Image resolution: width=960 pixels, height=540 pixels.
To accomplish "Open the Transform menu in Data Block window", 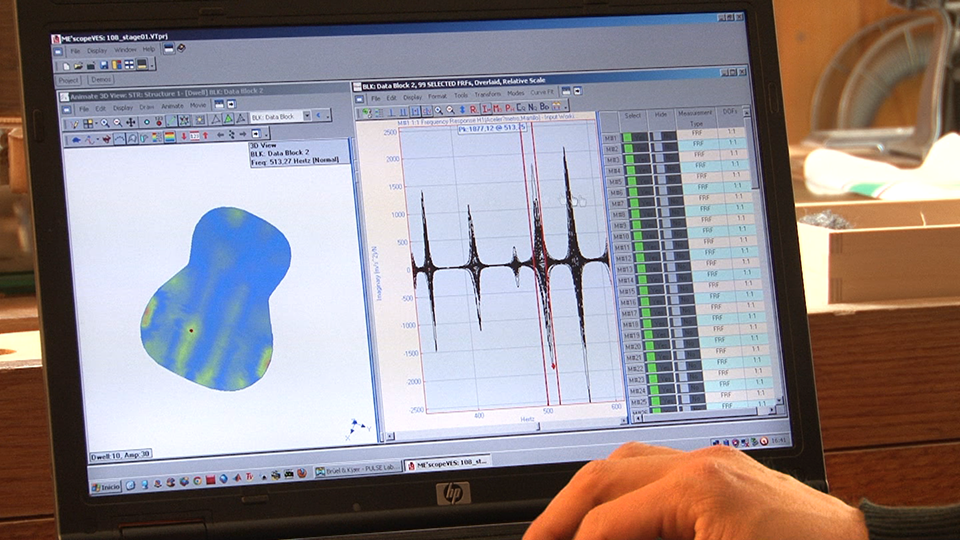I will 488,94.
